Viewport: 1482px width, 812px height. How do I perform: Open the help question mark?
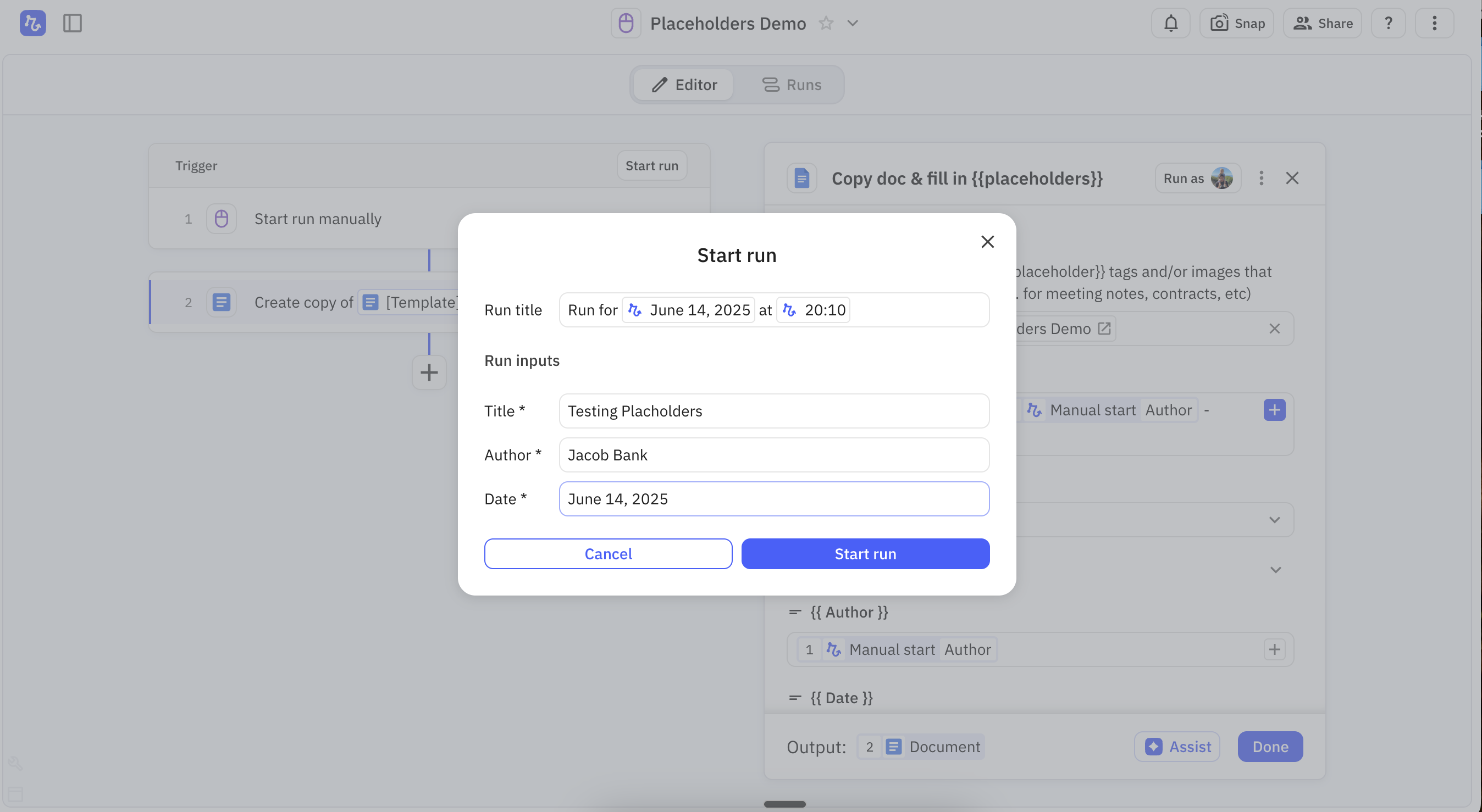[1387, 24]
